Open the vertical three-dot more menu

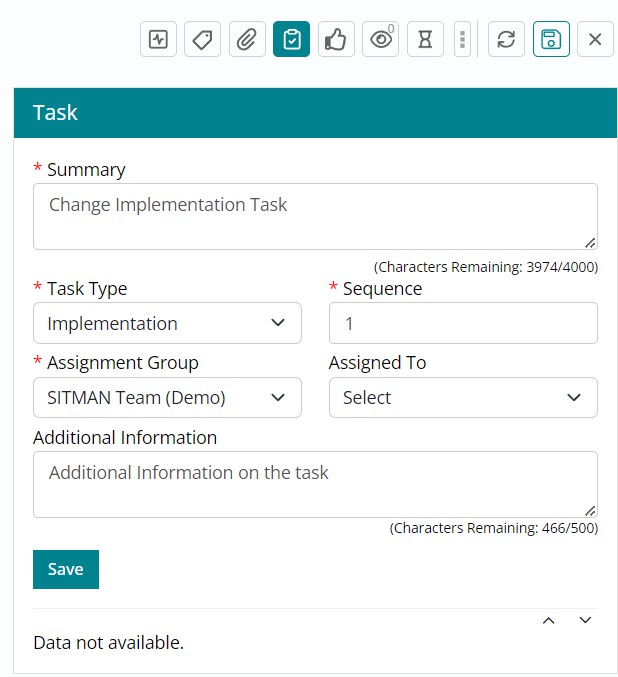[462, 40]
